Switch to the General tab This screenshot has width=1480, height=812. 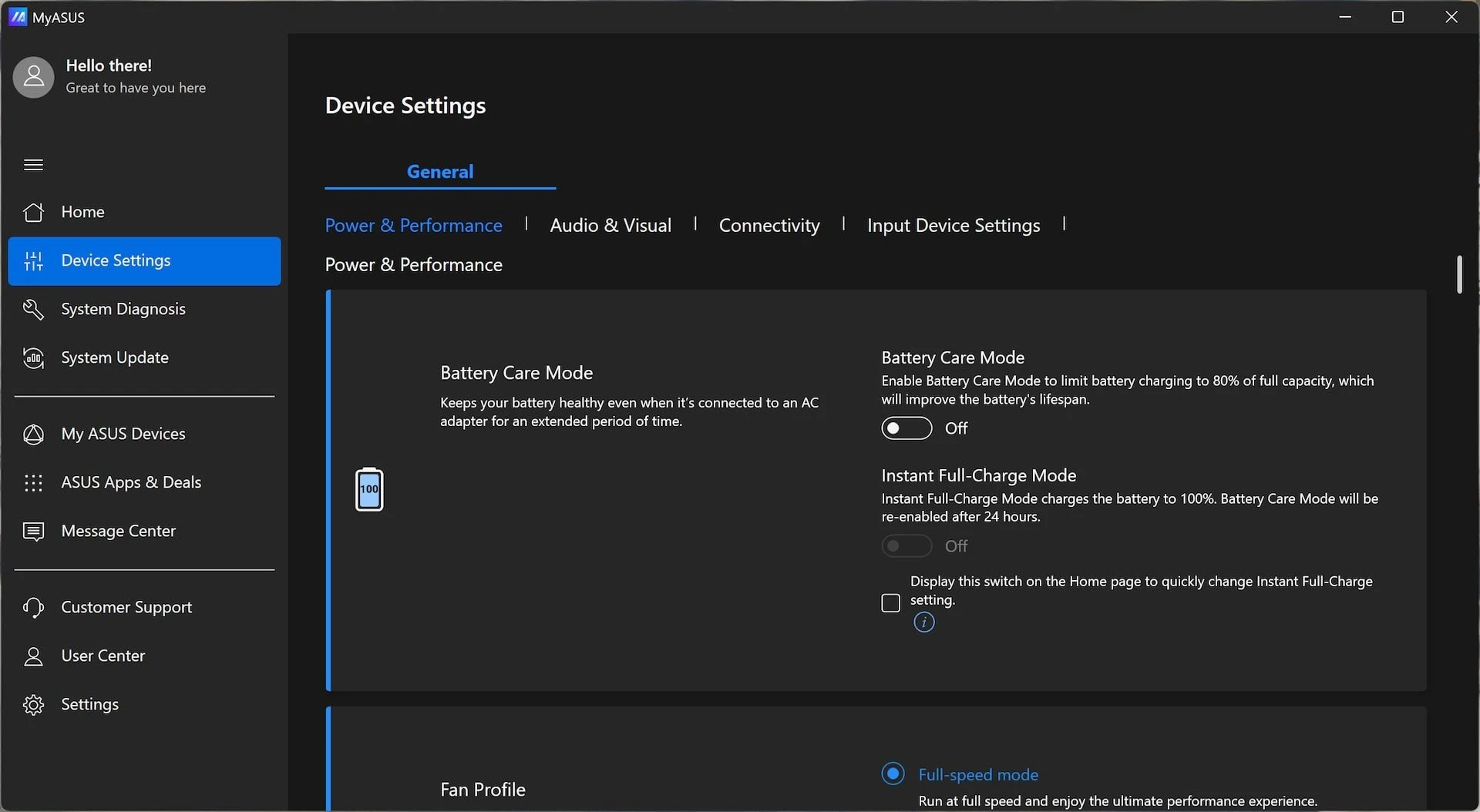click(x=440, y=172)
